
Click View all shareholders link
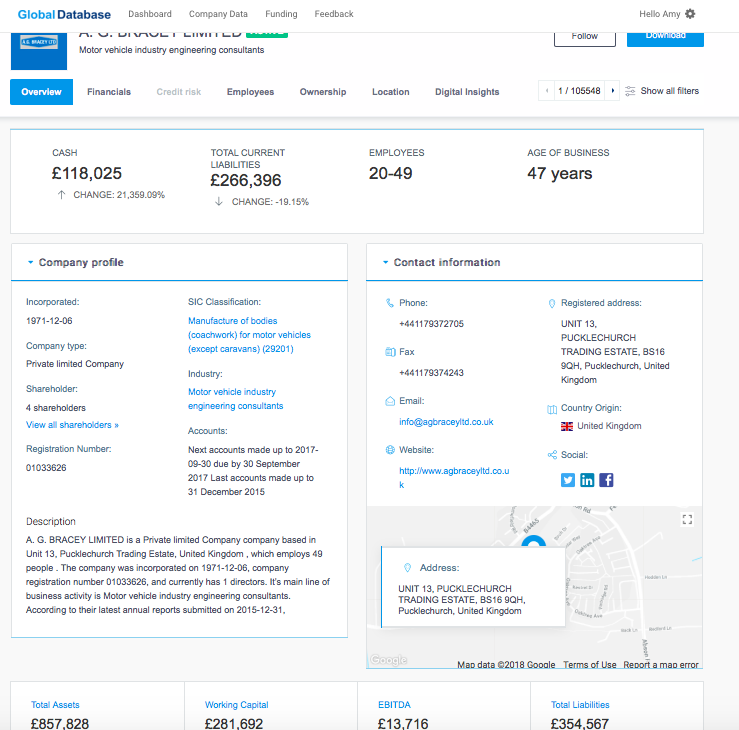tap(72, 425)
